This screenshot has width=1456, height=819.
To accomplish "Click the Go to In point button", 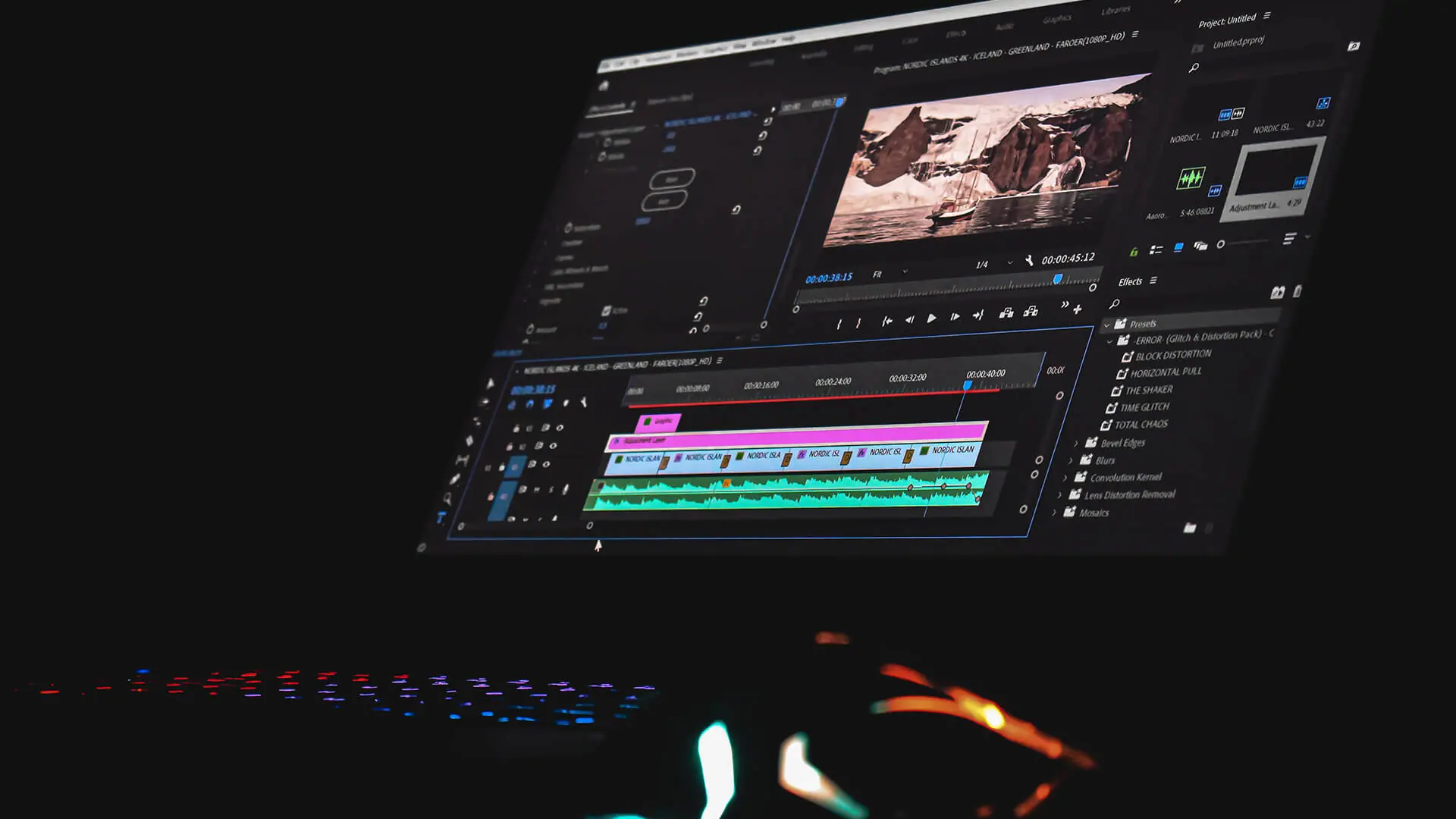I will click(886, 322).
